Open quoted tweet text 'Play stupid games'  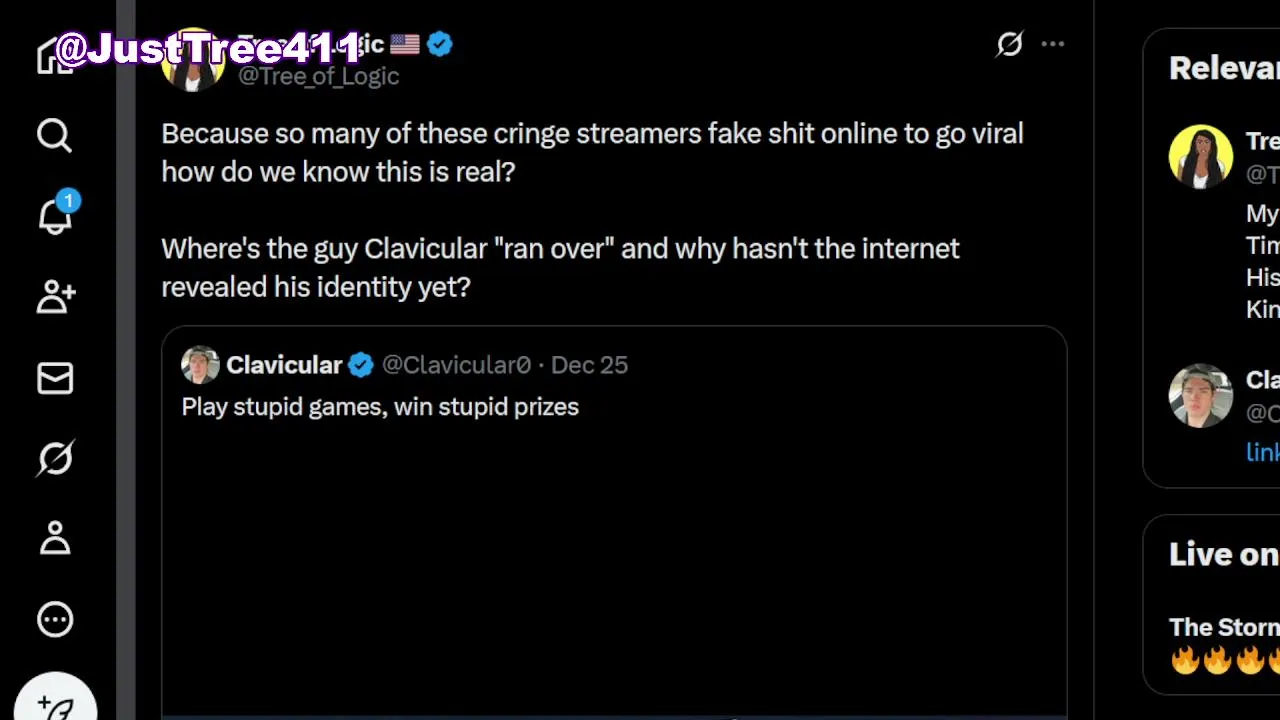coord(380,407)
